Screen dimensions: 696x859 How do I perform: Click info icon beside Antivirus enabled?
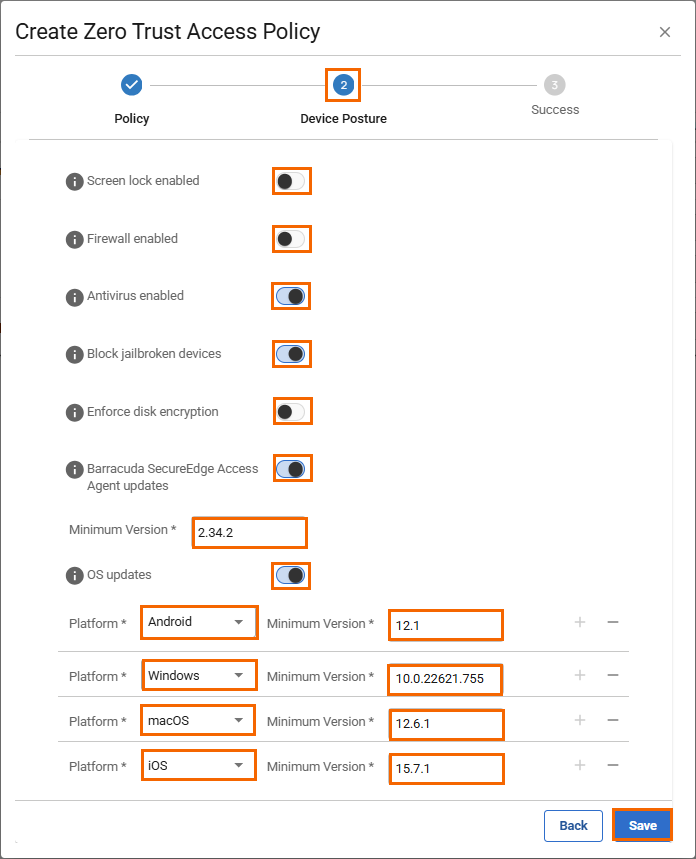click(x=74, y=297)
